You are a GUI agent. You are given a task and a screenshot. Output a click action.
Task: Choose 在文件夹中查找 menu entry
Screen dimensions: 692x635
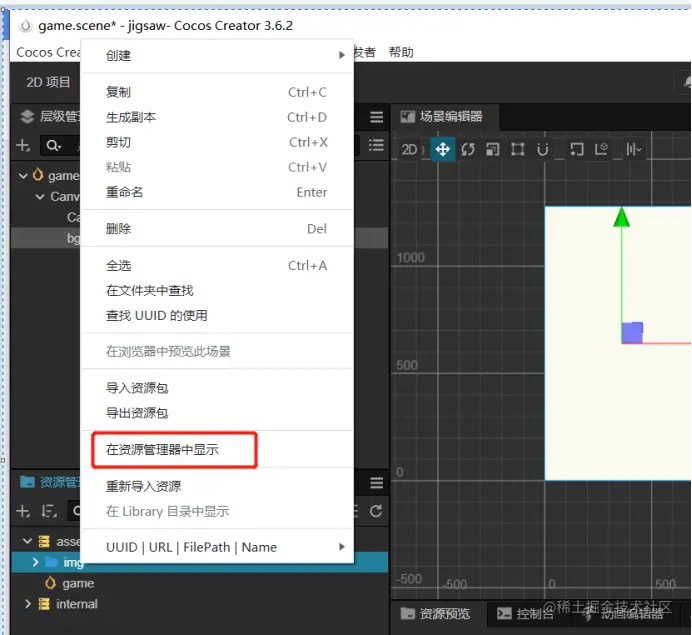pos(218,290)
